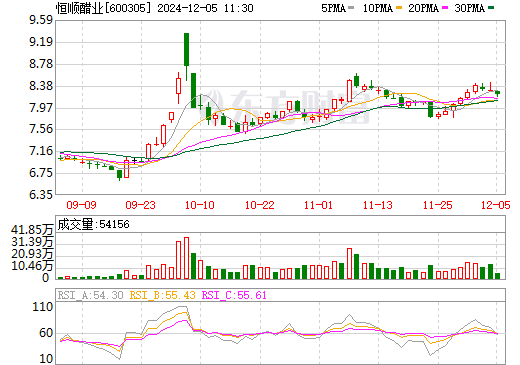Click the 9.59 price axis label
520x365 pixels.
(x=41, y=20)
